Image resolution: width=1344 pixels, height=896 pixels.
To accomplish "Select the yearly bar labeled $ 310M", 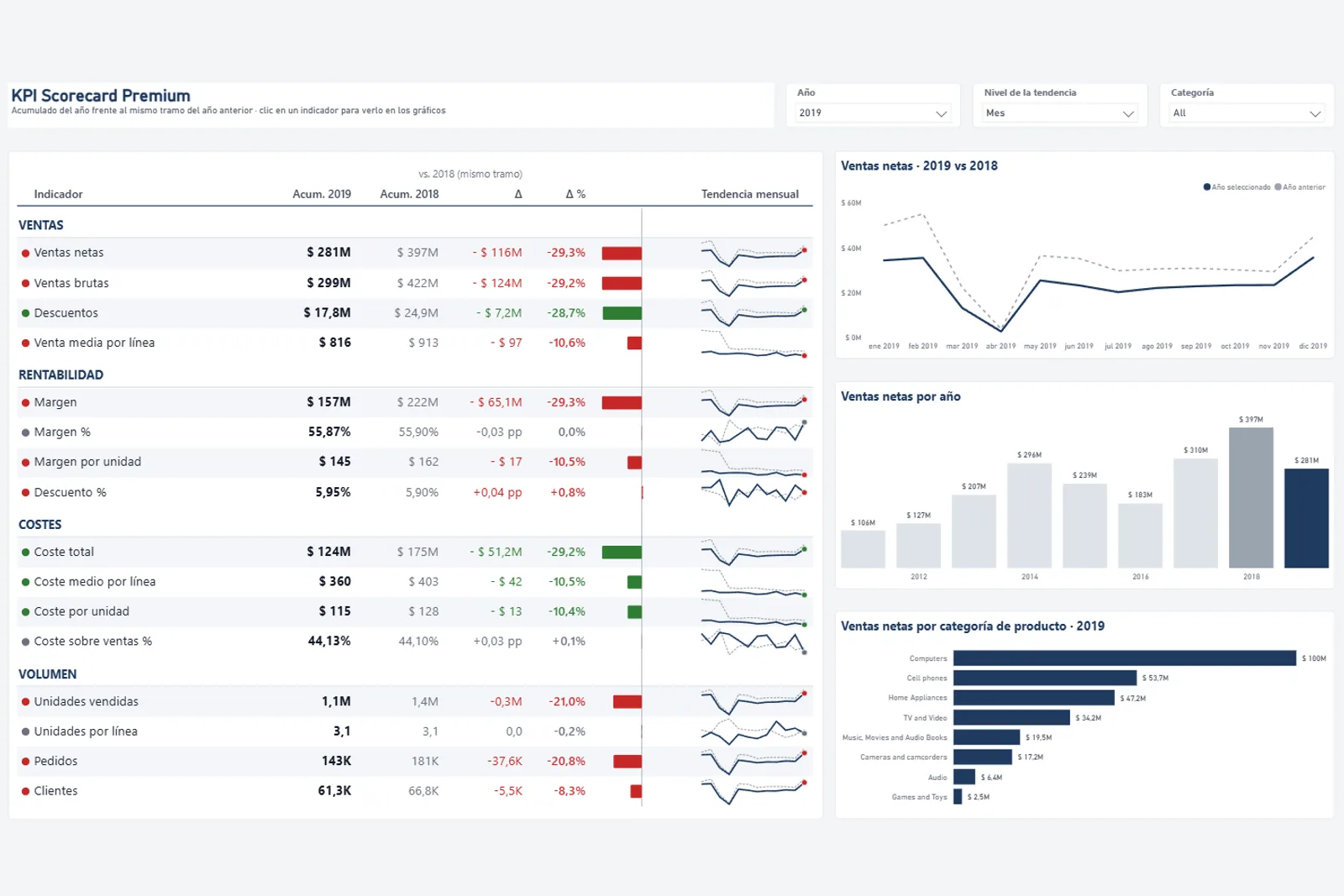I will [x=1195, y=513].
